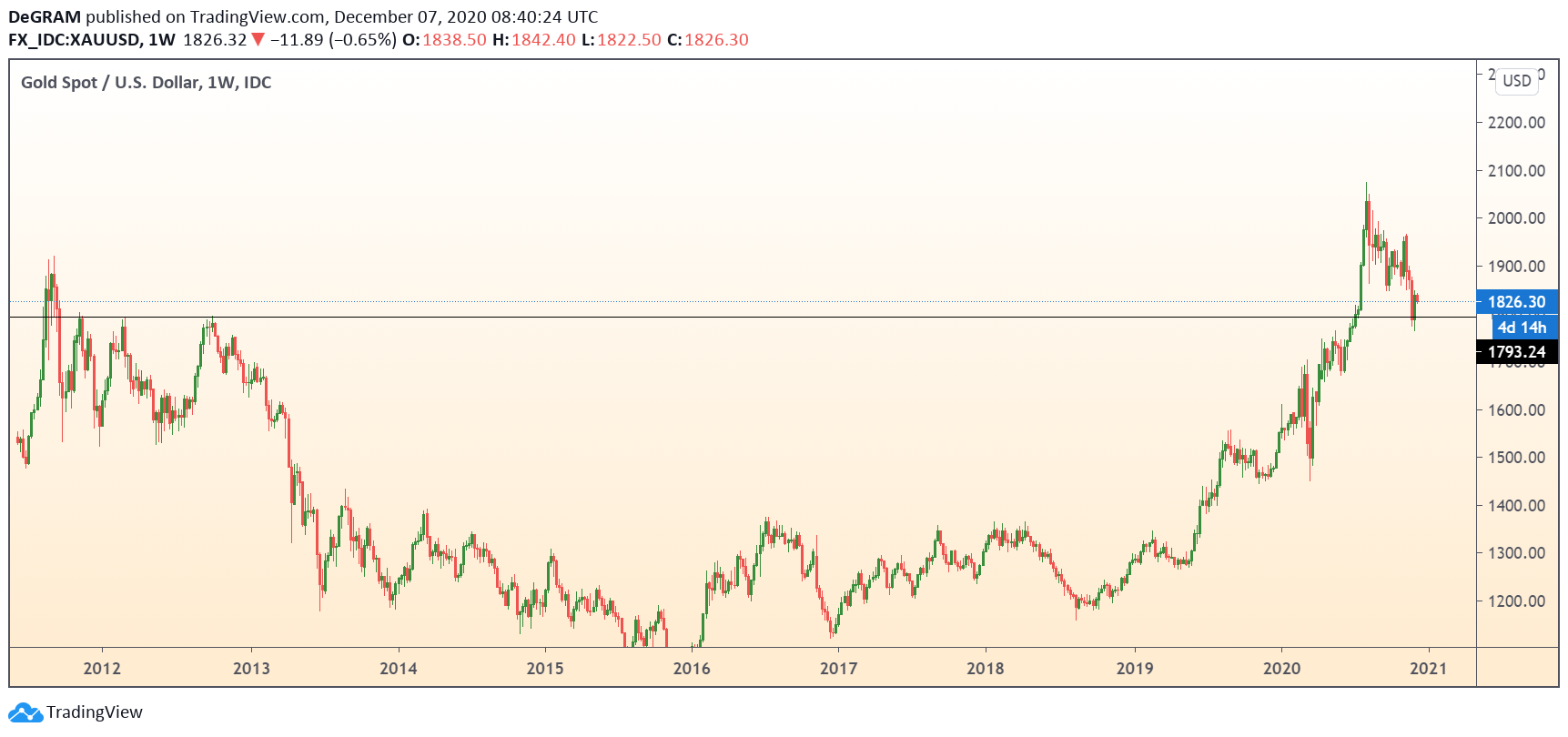Click the Gold Spot / U.S. Dollar chart title
This screenshot has width=1568, height=737.
[x=146, y=83]
